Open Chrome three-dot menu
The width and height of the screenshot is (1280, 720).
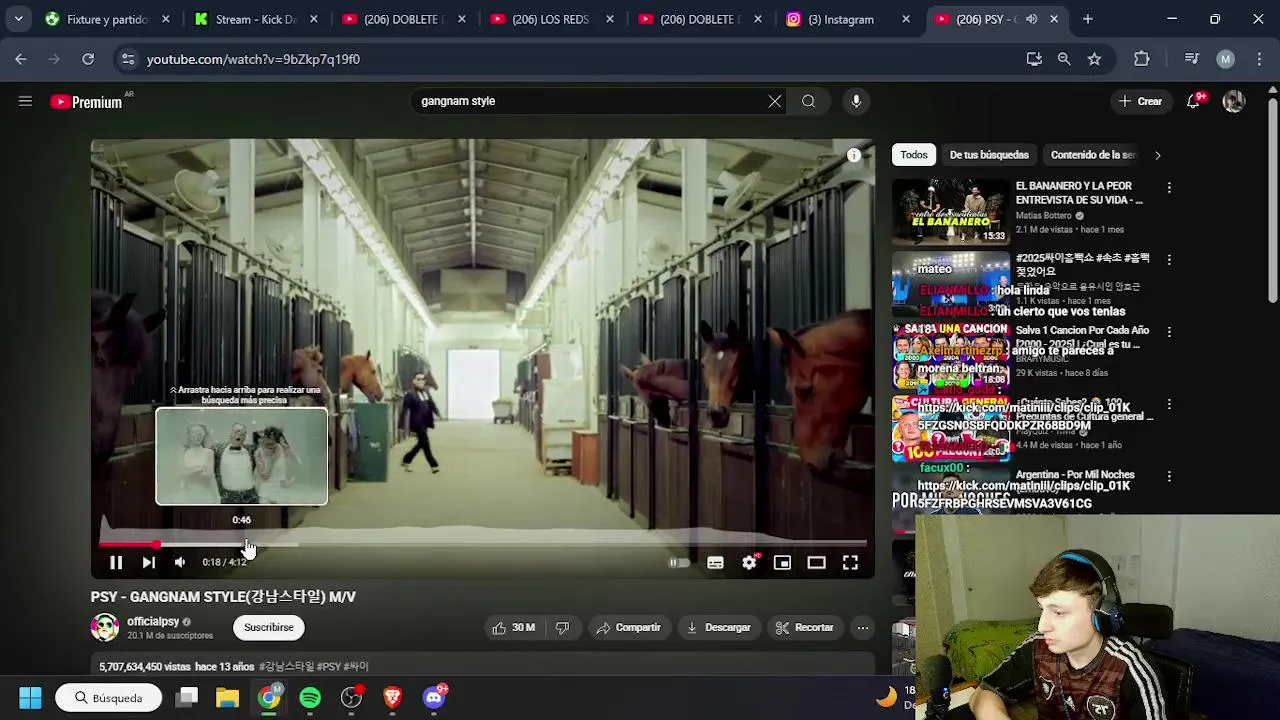(1258, 59)
